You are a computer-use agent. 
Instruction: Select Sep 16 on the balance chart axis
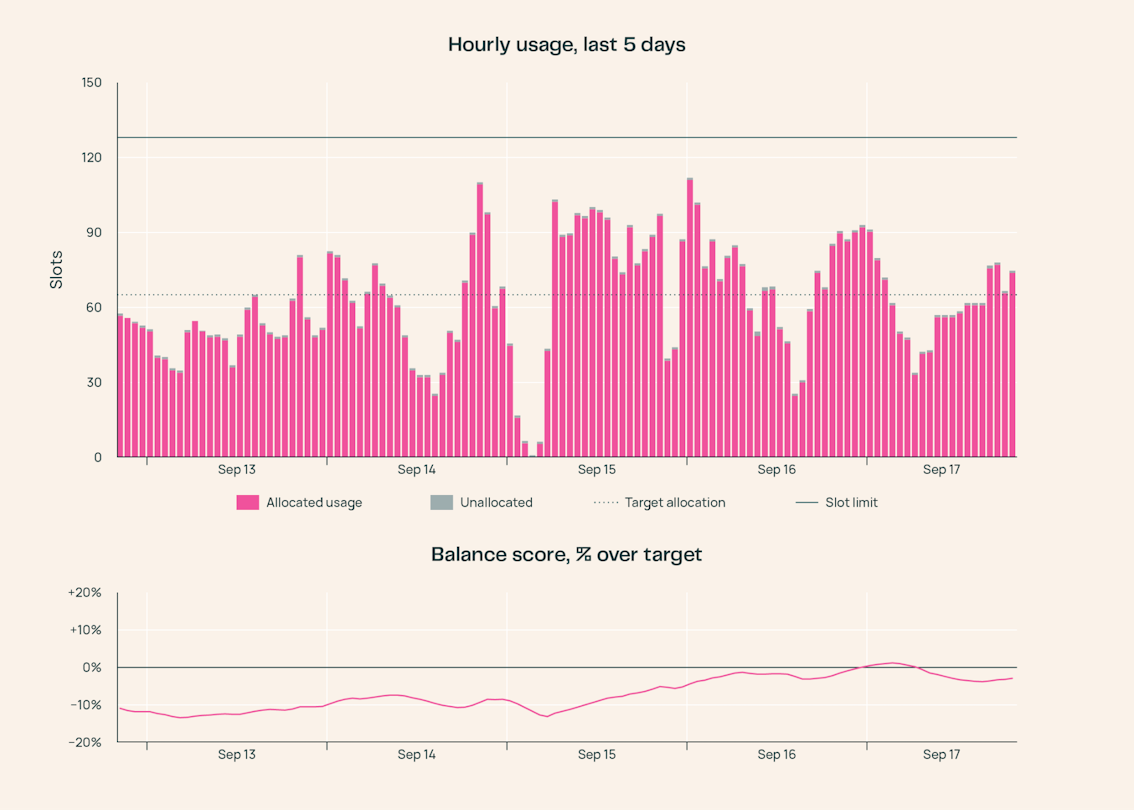pyautogui.click(x=776, y=755)
